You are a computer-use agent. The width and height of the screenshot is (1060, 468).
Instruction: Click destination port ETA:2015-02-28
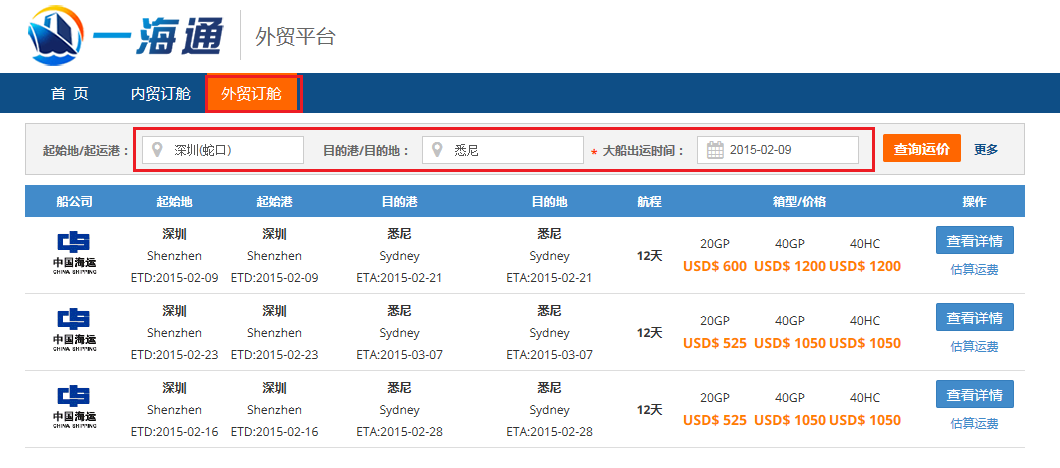(400, 432)
